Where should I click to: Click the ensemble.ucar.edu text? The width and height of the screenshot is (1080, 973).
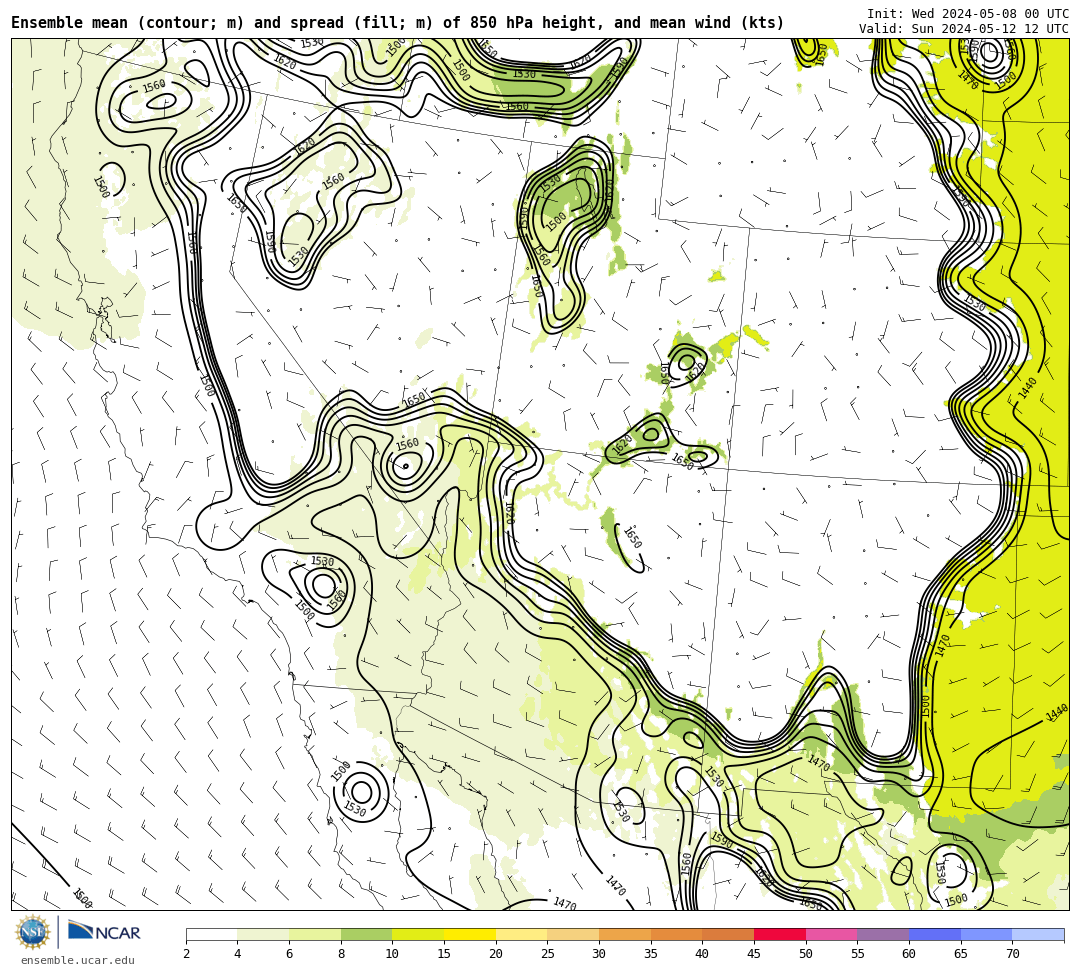click(78, 960)
